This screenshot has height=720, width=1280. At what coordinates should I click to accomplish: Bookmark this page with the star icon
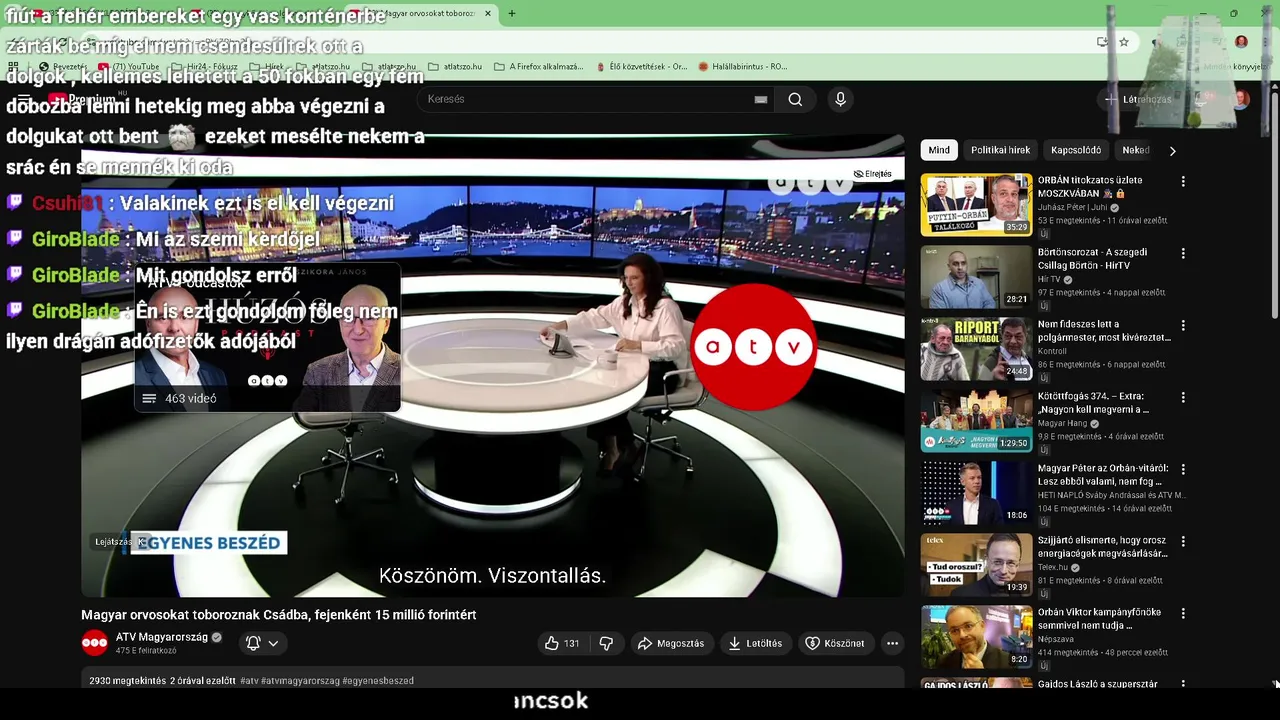1124,42
